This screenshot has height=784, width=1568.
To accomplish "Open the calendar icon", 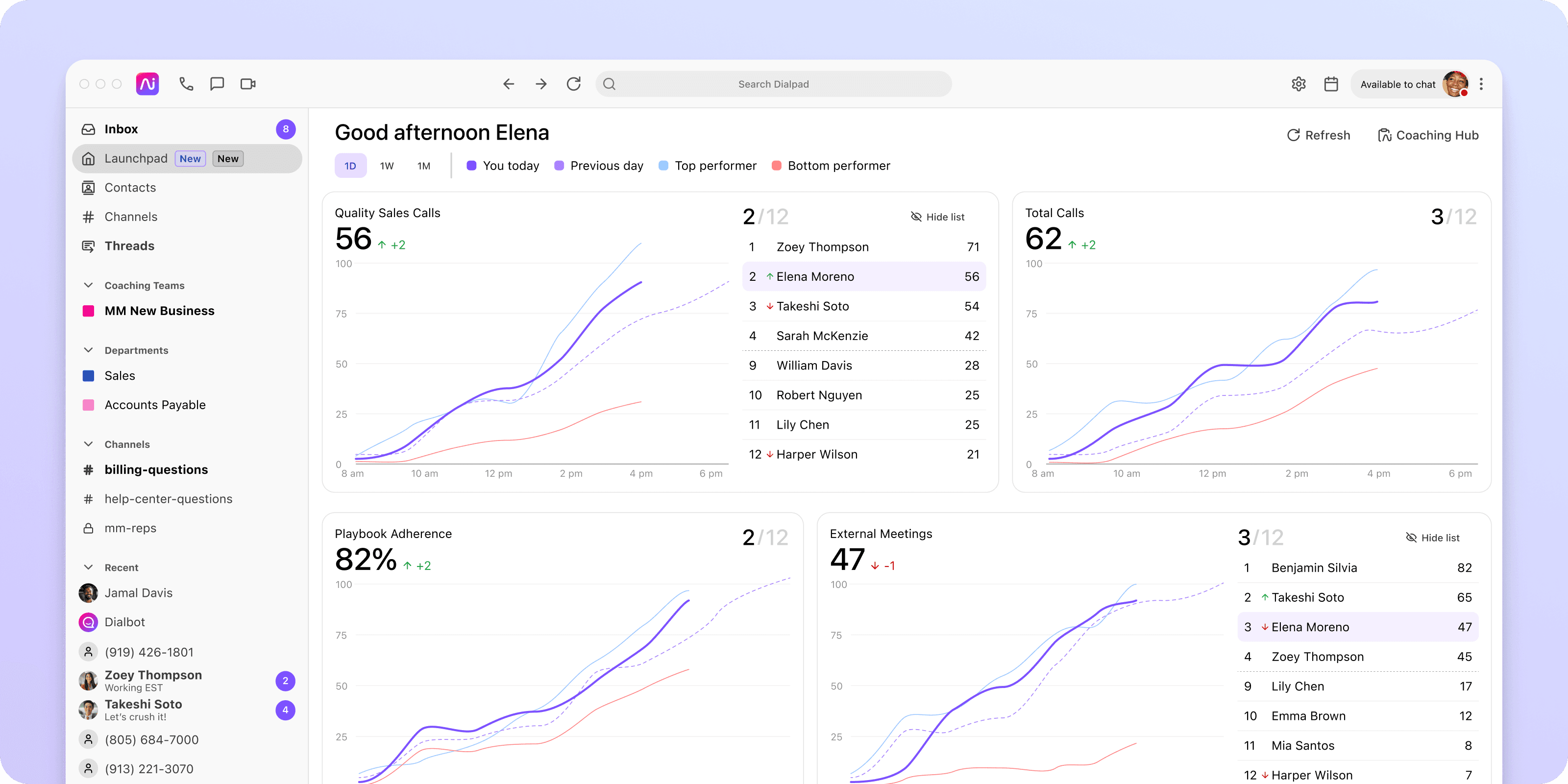I will [x=1331, y=84].
